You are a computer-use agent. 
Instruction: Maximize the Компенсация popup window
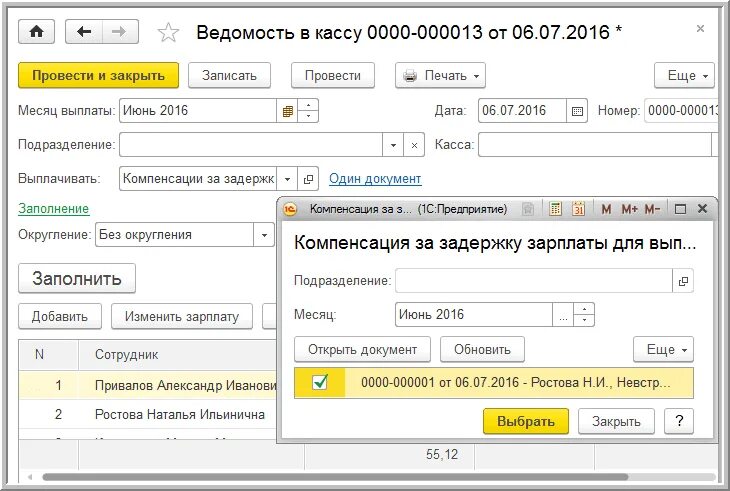[x=680, y=209]
